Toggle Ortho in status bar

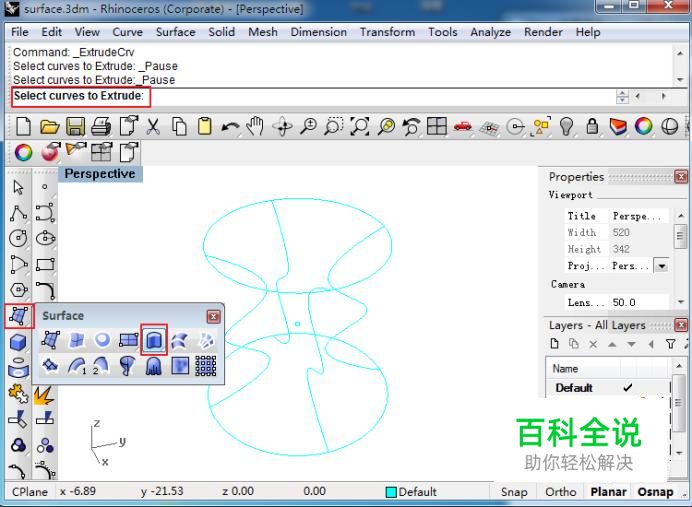pyautogui.click(x=560, y=492)
